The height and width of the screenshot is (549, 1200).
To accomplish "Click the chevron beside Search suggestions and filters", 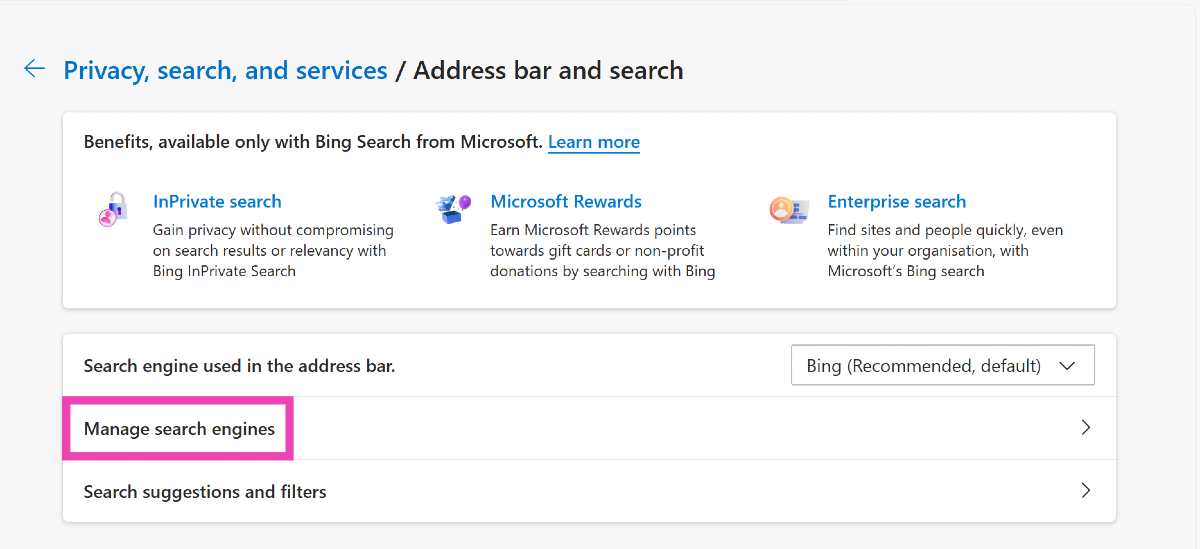I will 1086,491.
